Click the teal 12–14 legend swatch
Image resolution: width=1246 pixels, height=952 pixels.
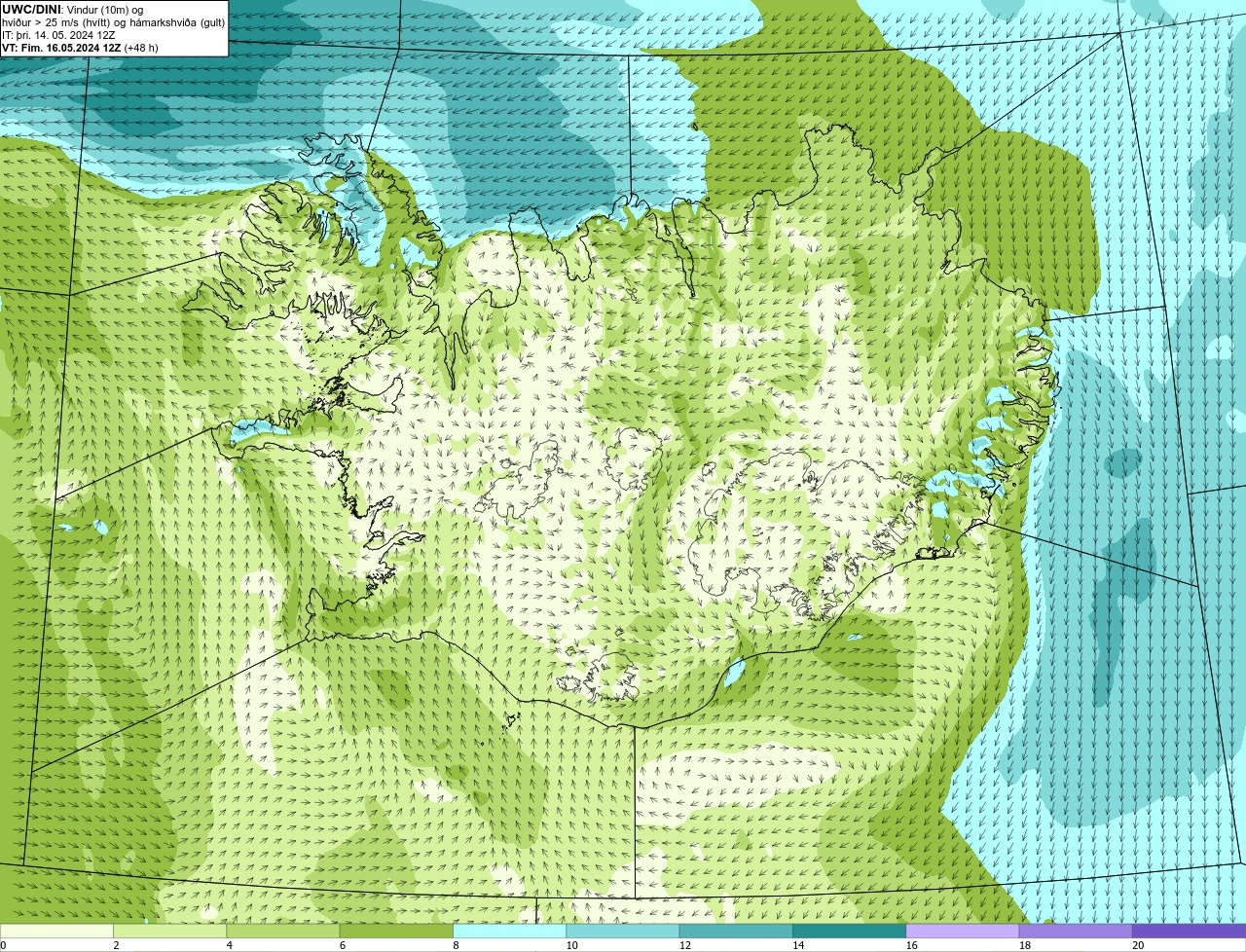(736, 931)
